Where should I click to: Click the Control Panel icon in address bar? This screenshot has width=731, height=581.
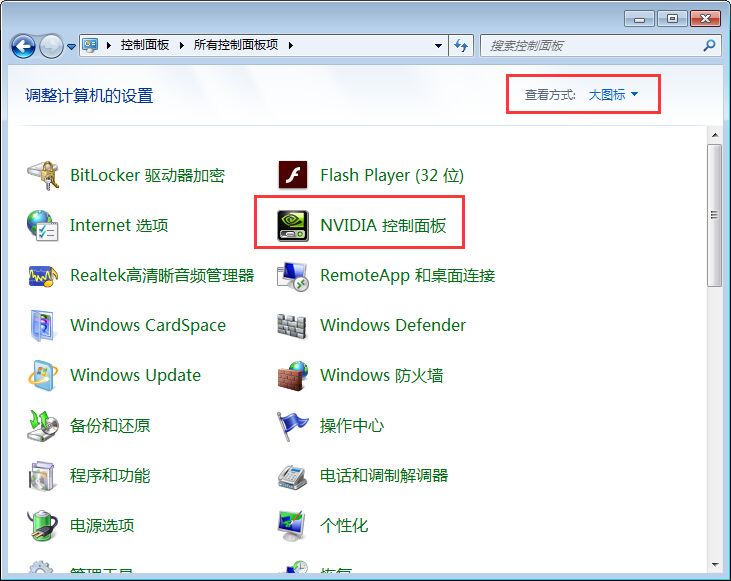pyautogui.click(x=90, y=45)
